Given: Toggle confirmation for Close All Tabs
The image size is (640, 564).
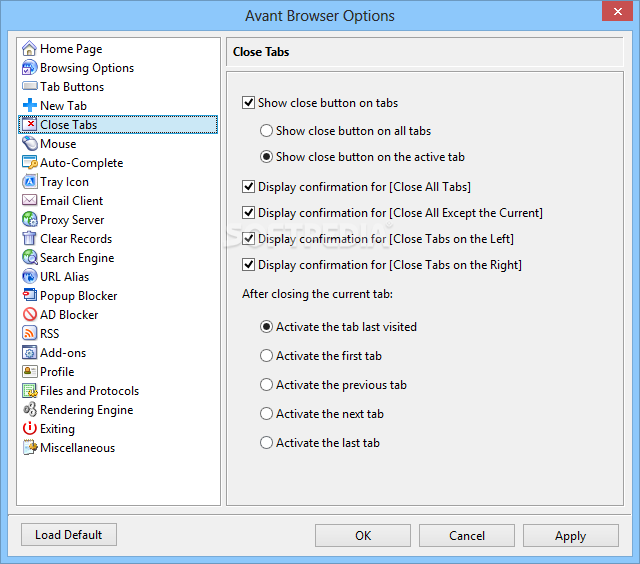Looking at the screenshot, I should [248, 187].
